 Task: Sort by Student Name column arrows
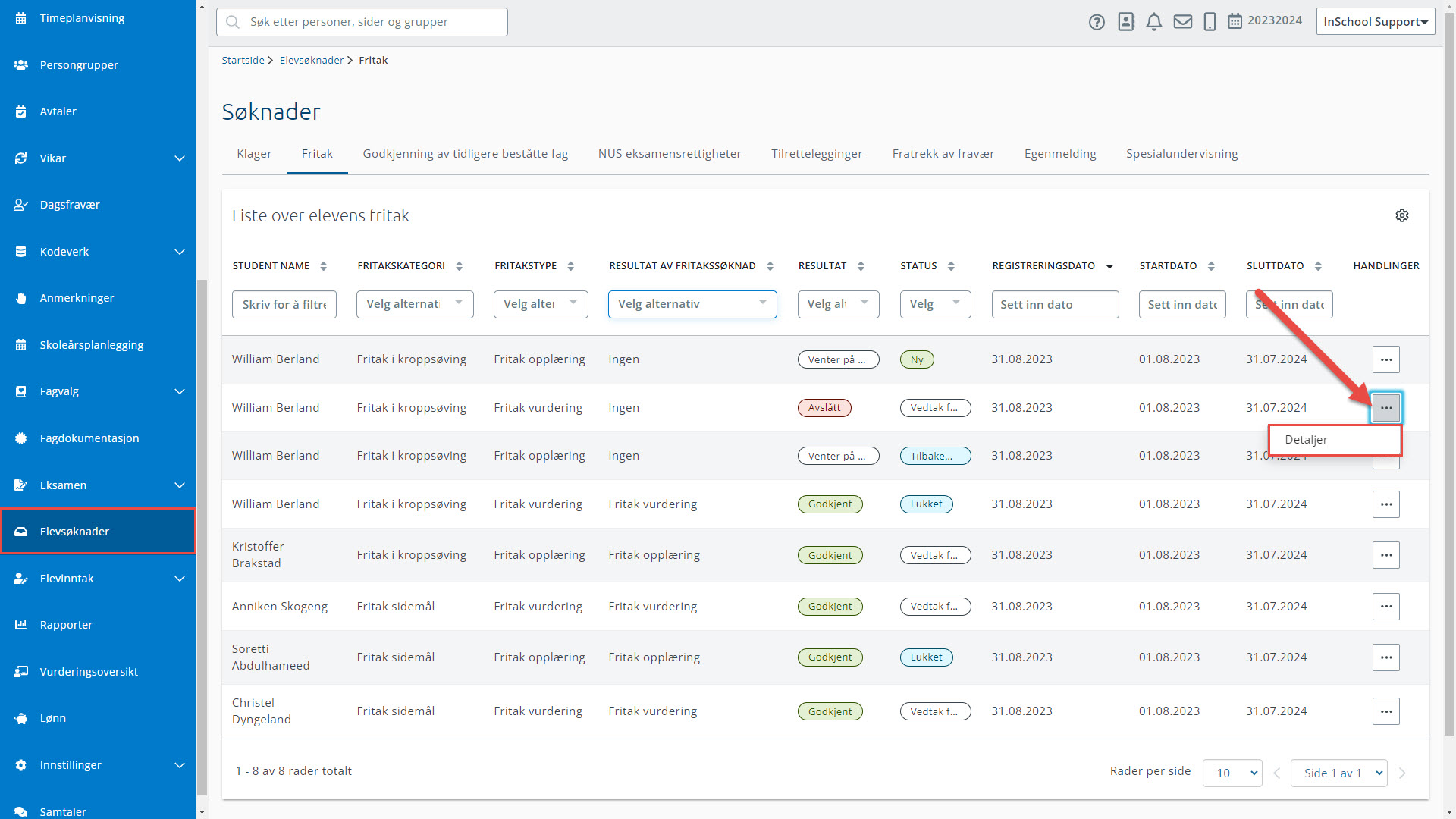[x=324, y=266]
